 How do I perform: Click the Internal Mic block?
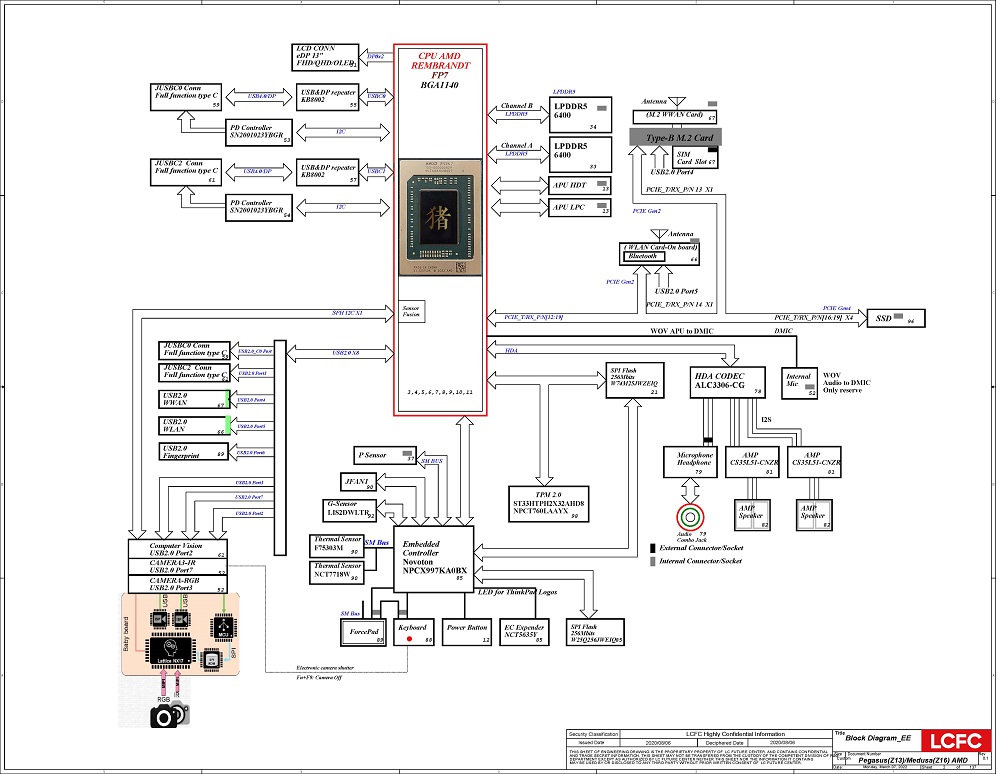(799, 383)
